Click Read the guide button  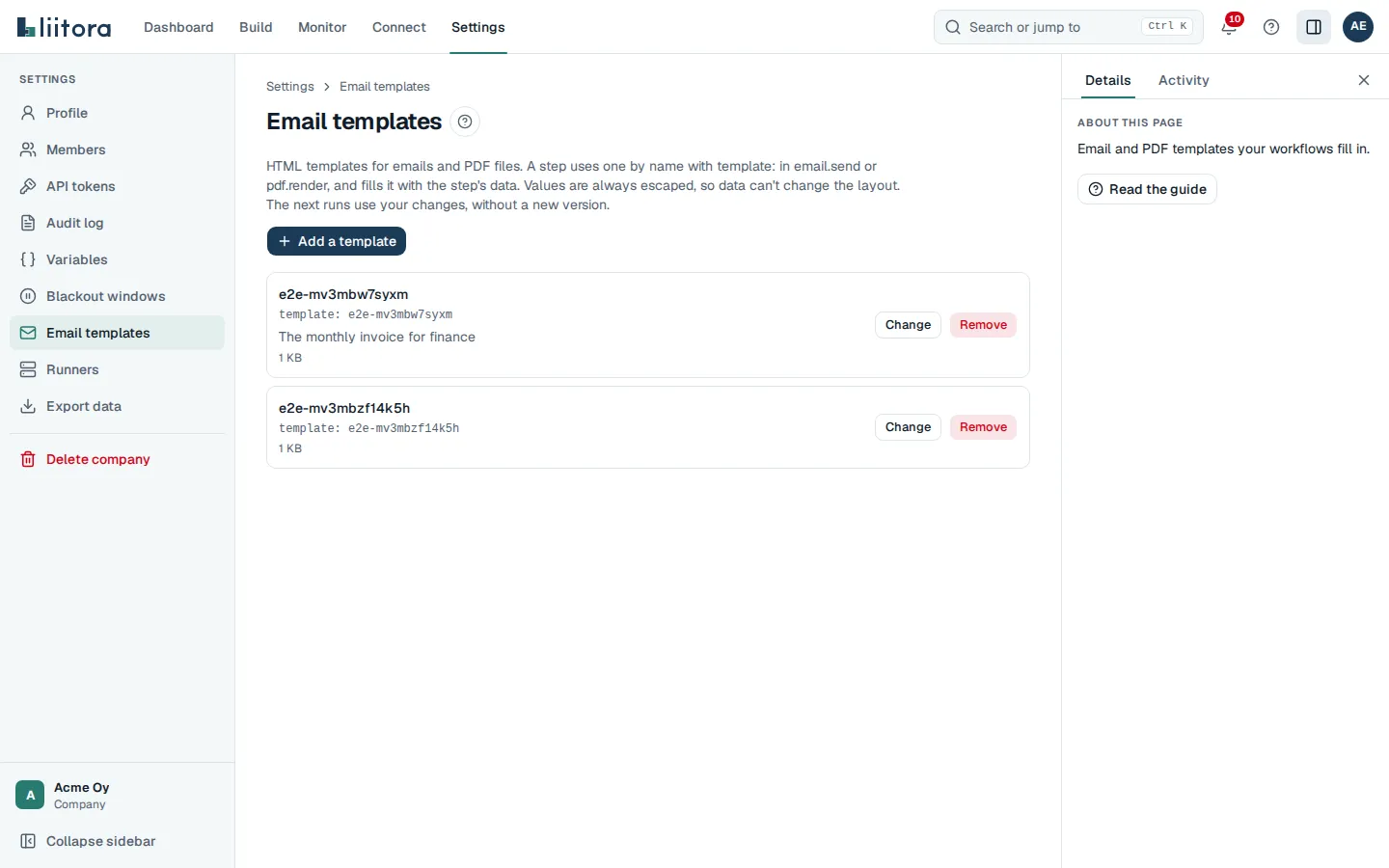(1147, 189)
